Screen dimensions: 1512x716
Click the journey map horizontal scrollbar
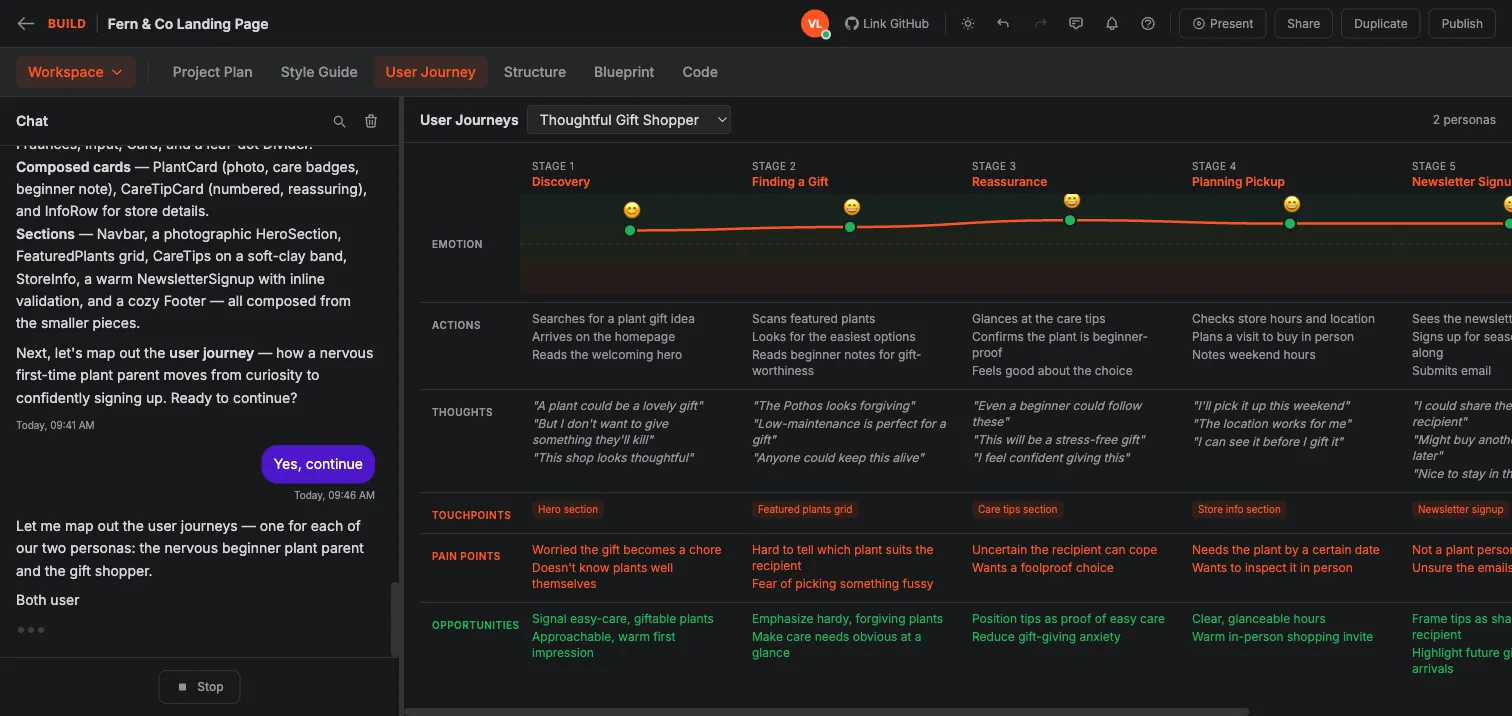point(826,712)
